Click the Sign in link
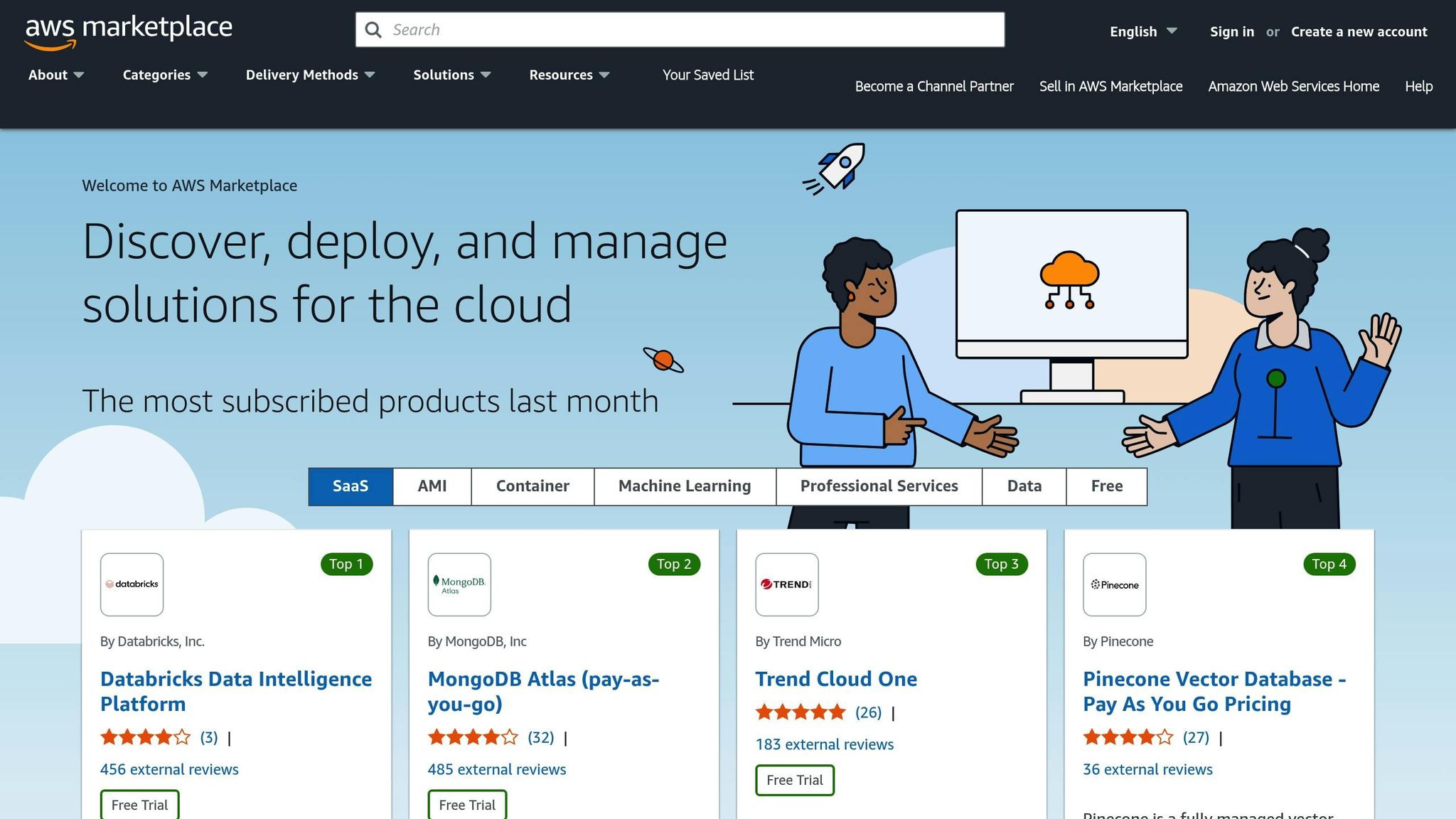This screenshot has width=1456, height=819. (1232, 31)
